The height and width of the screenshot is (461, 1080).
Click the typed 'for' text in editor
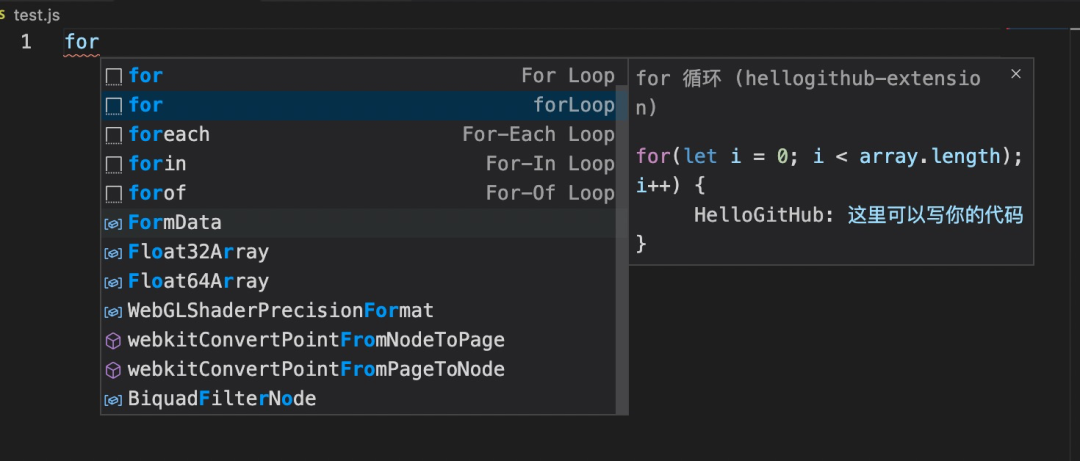82,42
